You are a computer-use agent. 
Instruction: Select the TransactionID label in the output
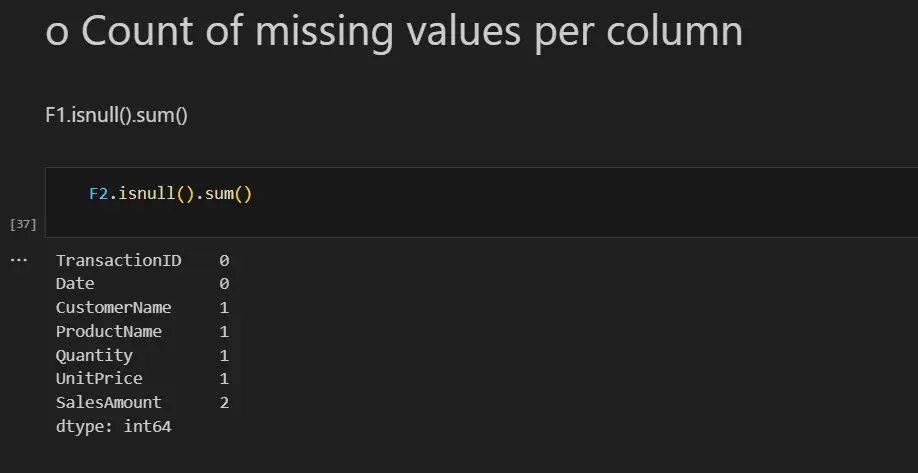(x=118, y=260)
